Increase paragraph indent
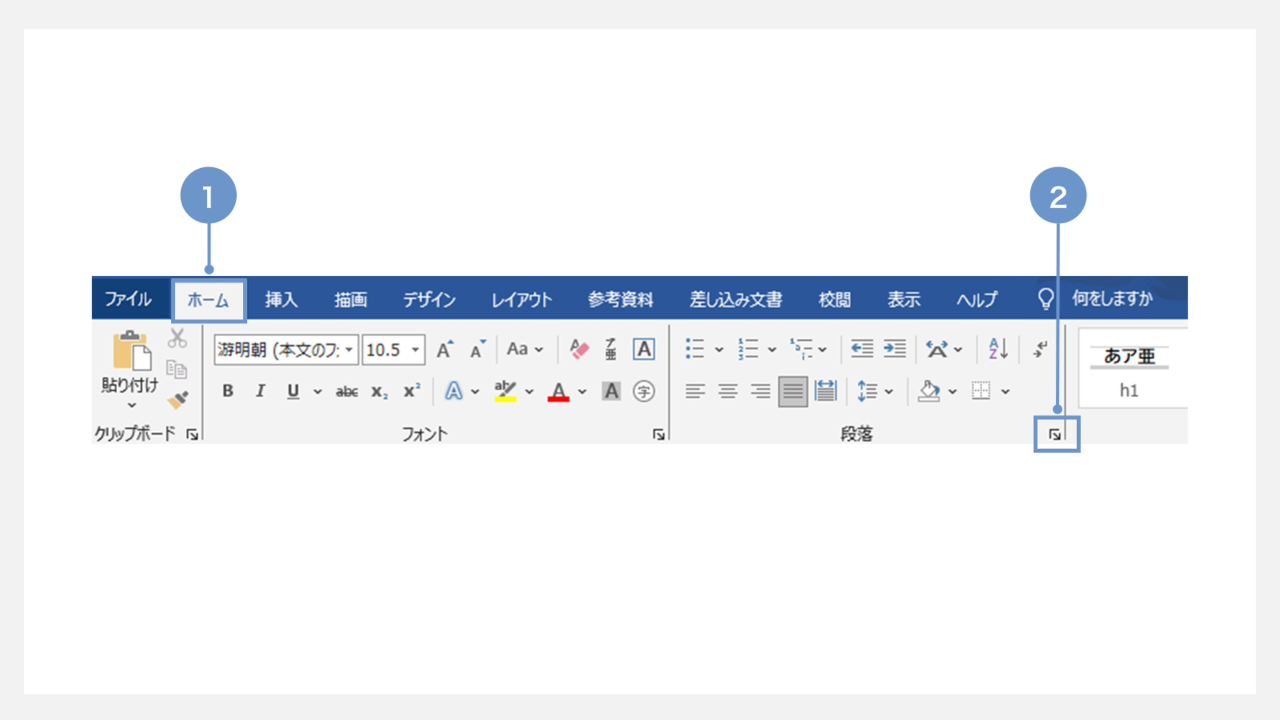 [894, 349]
